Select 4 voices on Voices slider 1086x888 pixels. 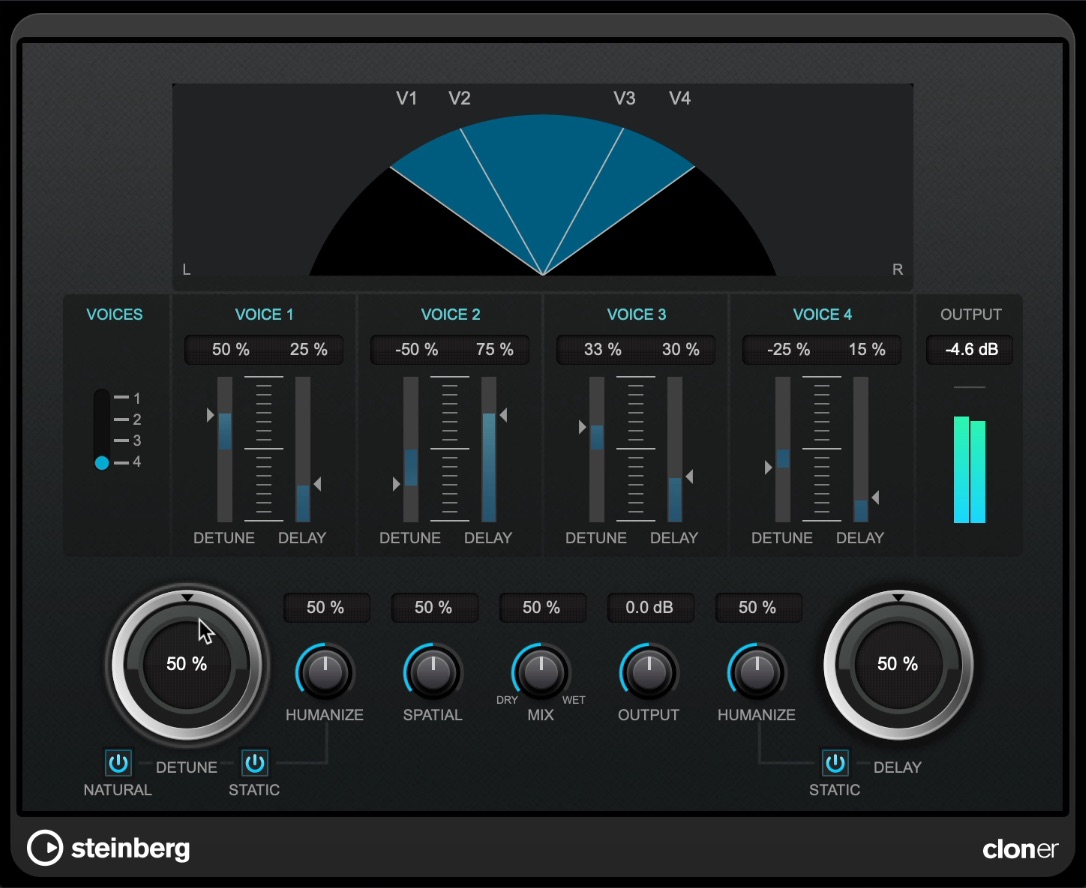click(x=128, y=462)
